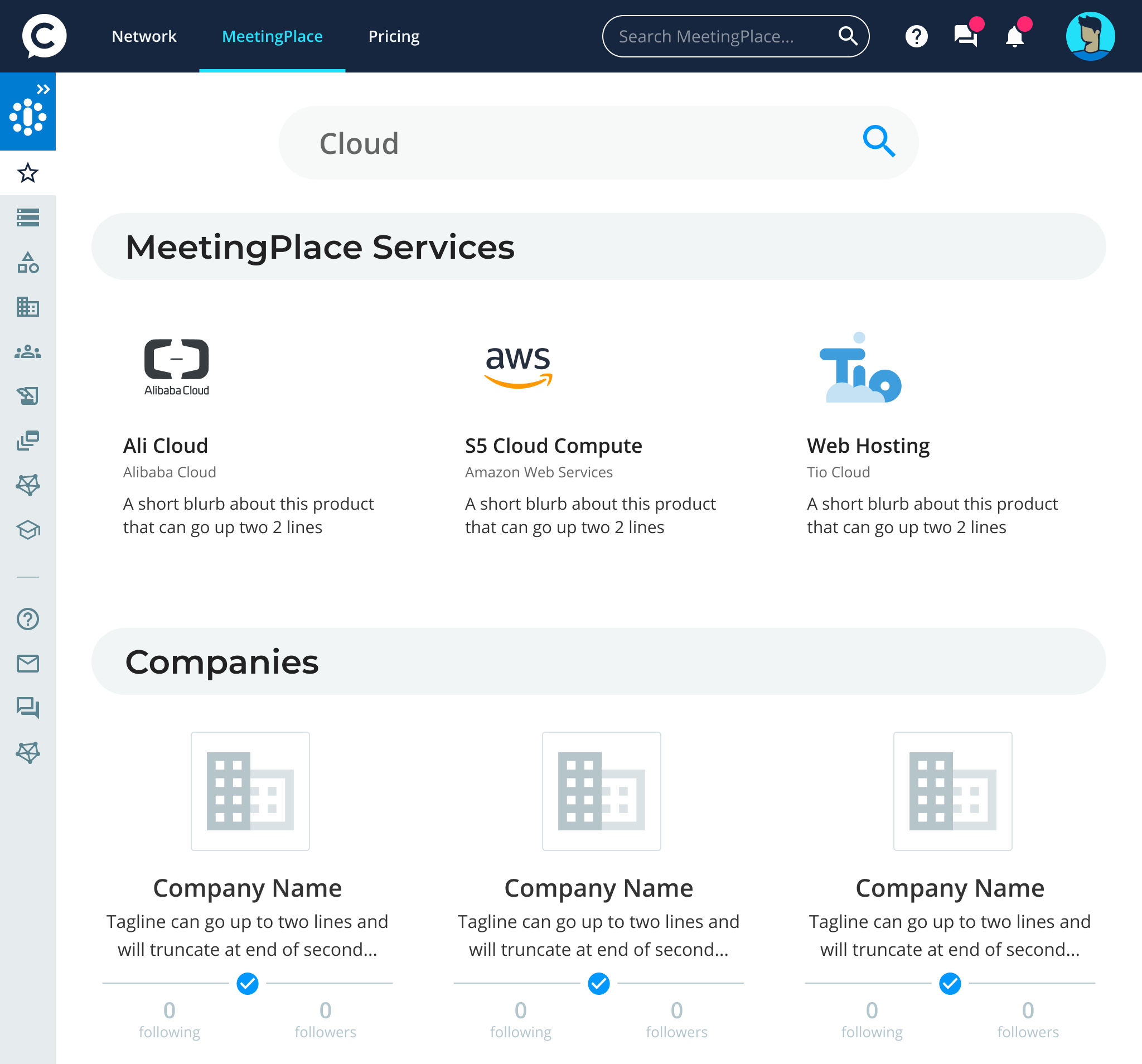
Task: Click the third card's Company Name
Action: [x=950, y=889]
